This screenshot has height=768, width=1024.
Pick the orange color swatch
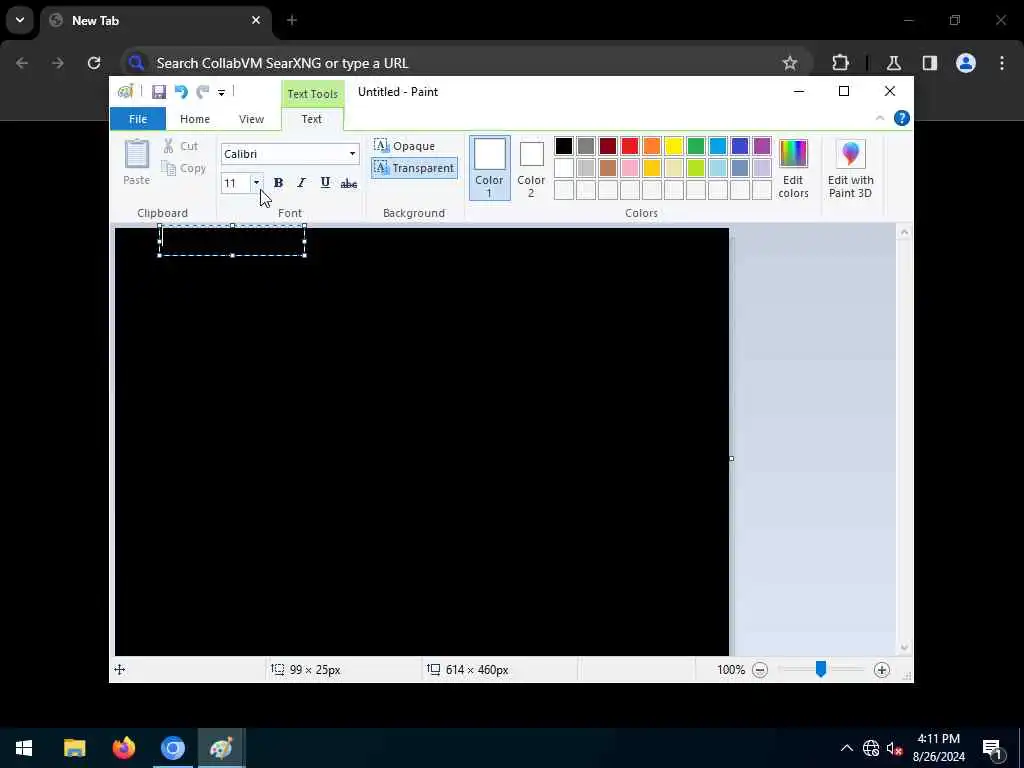tap(652, 146)
